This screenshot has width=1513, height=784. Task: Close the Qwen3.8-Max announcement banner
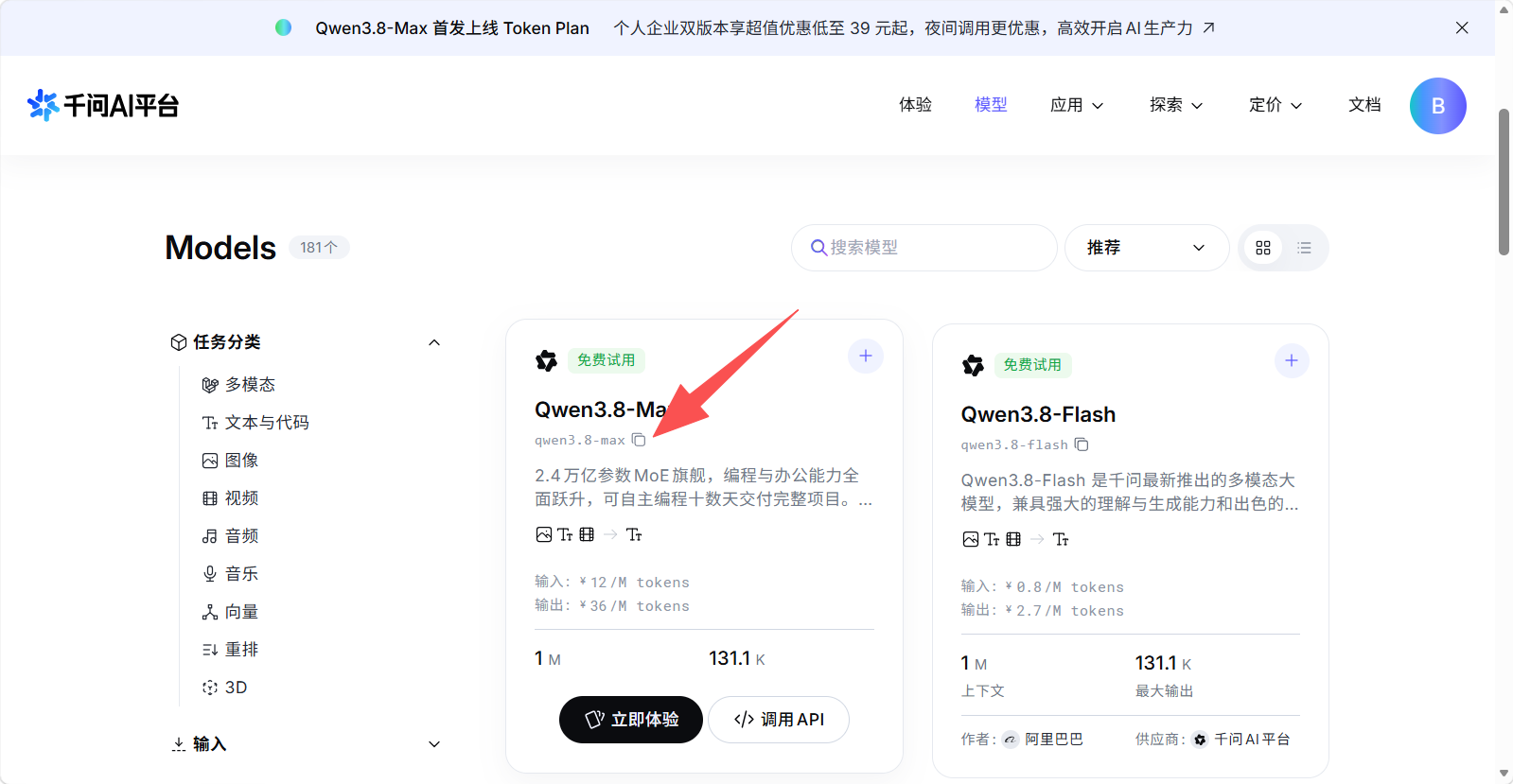pyautogui.click(x=1462, y=27)
